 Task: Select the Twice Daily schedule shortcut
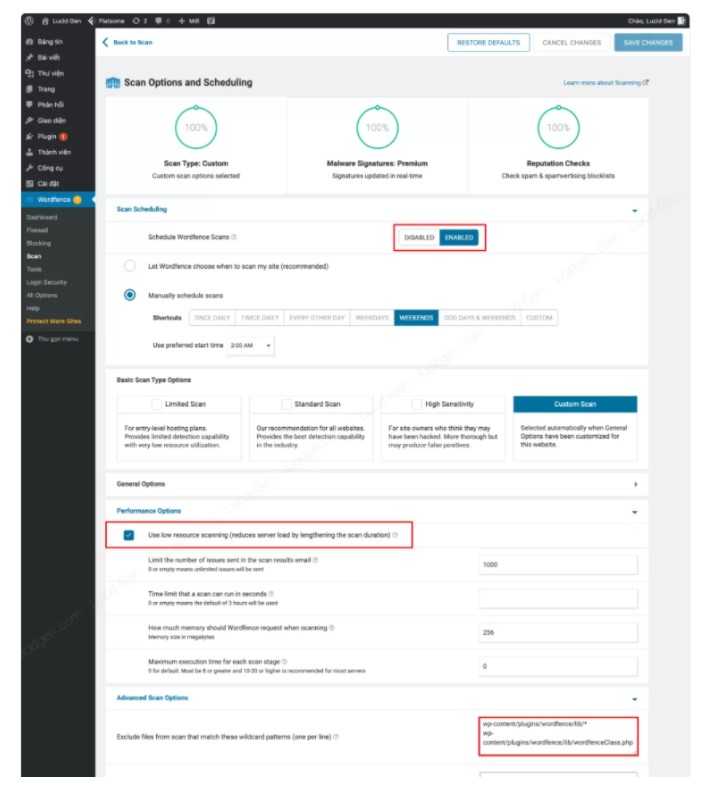[x=259, y=317]
